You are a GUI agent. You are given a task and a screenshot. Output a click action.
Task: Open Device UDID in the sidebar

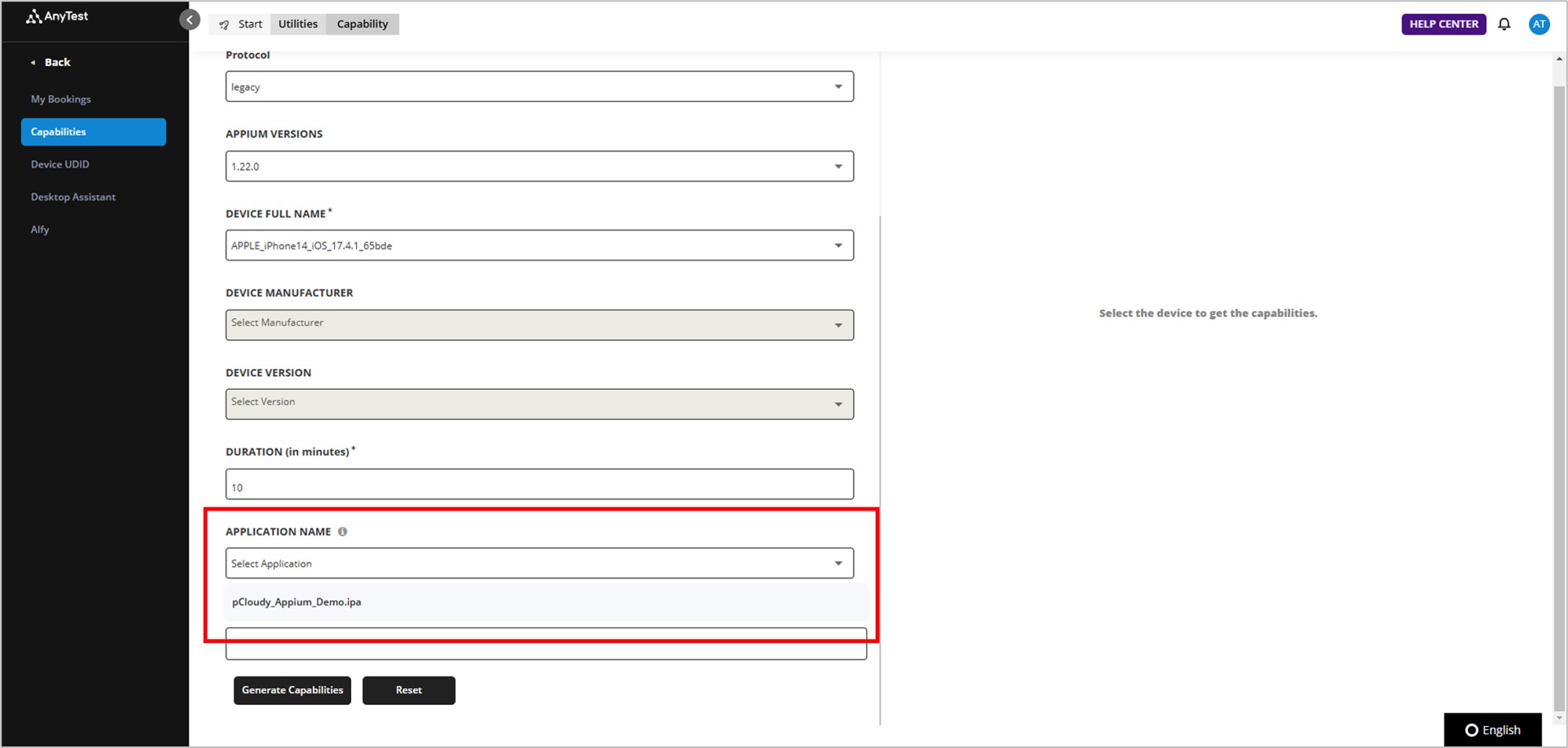coord(60,165)
